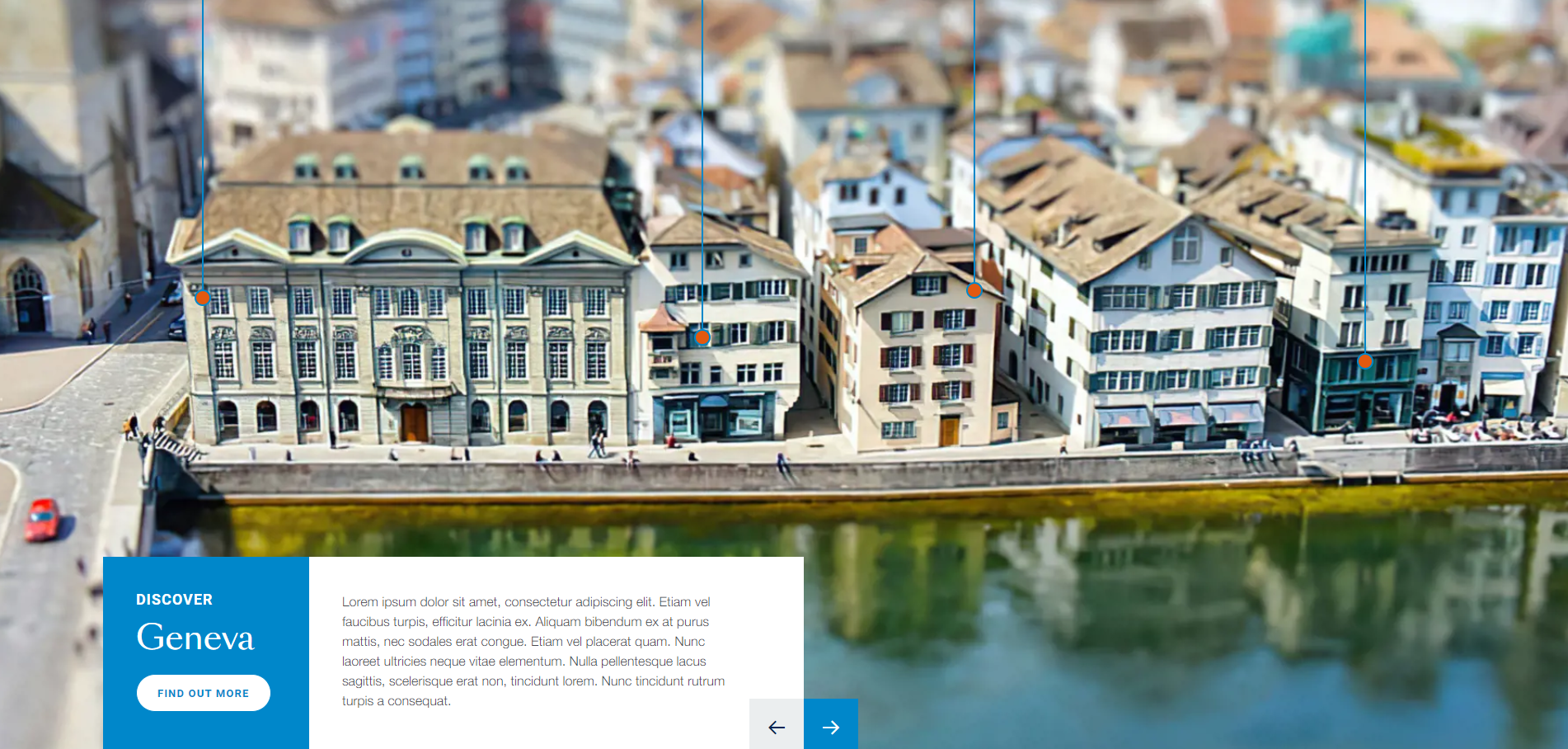Viewport: 1568px width, 749px height.
Task: Click the second orange hotspot from the left
Action: pos(702,337)
